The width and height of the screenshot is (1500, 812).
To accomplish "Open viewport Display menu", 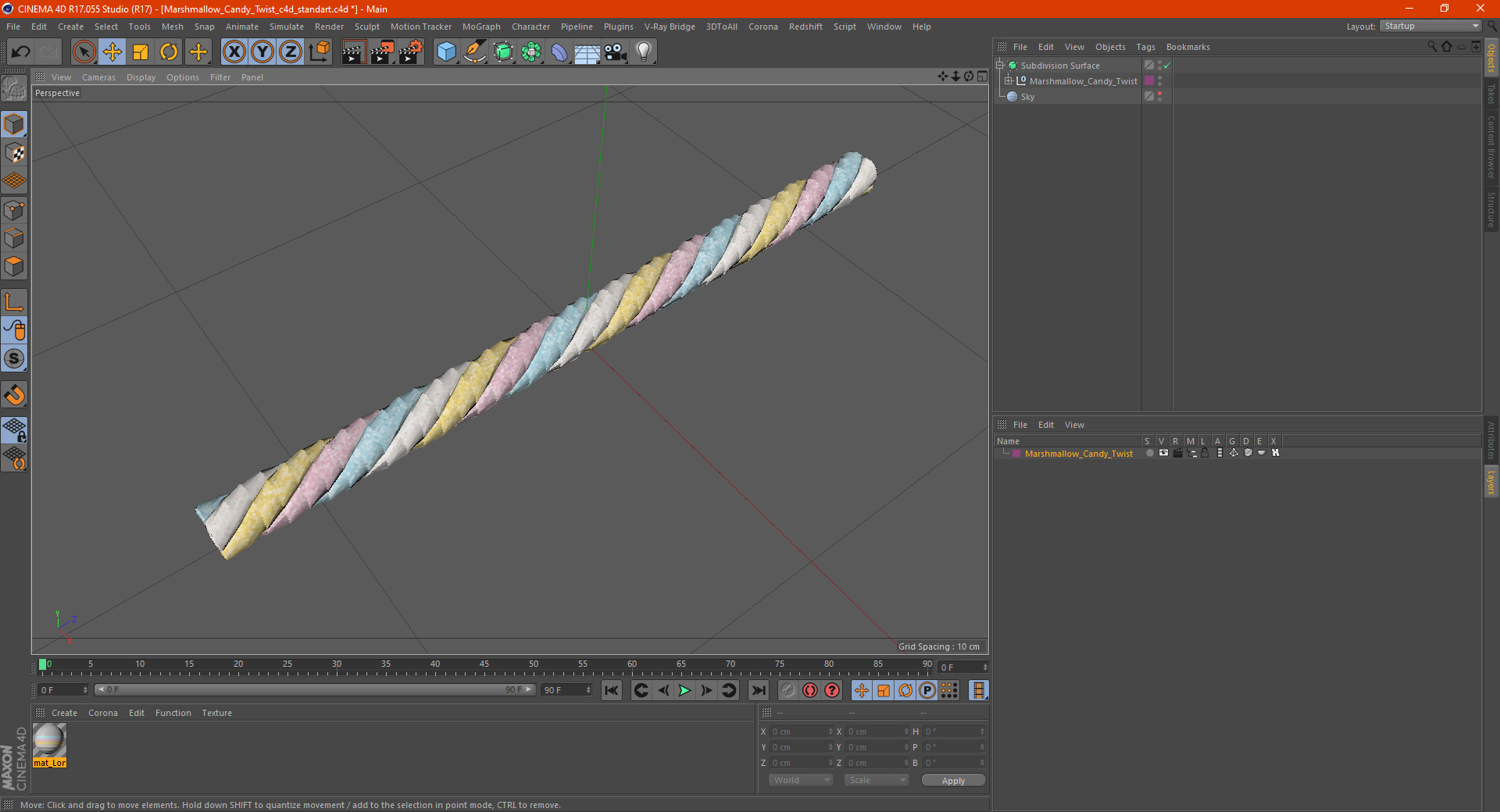I will click(141, 77).
